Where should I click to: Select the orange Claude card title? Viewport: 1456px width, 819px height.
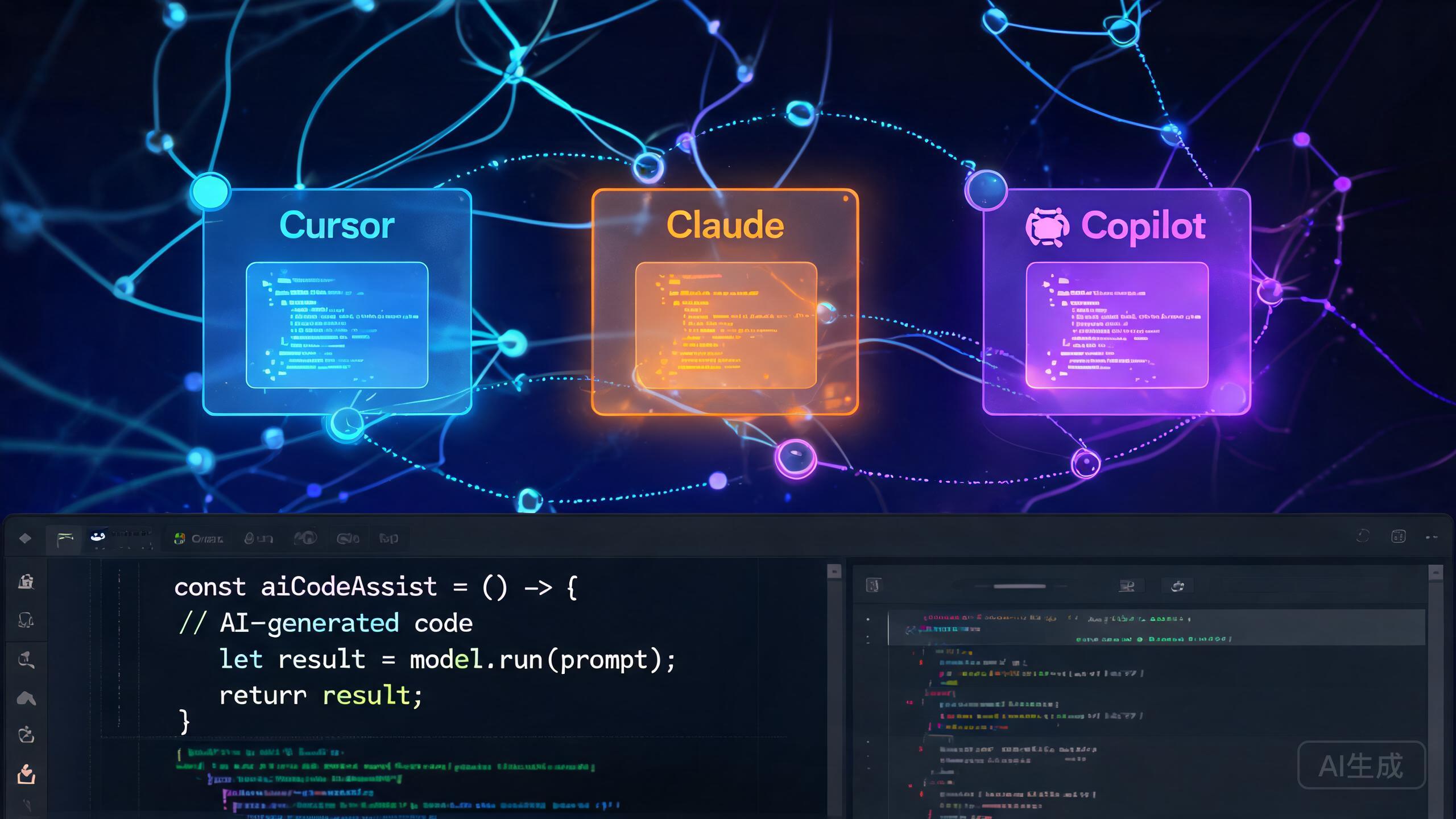coord(725,225)
